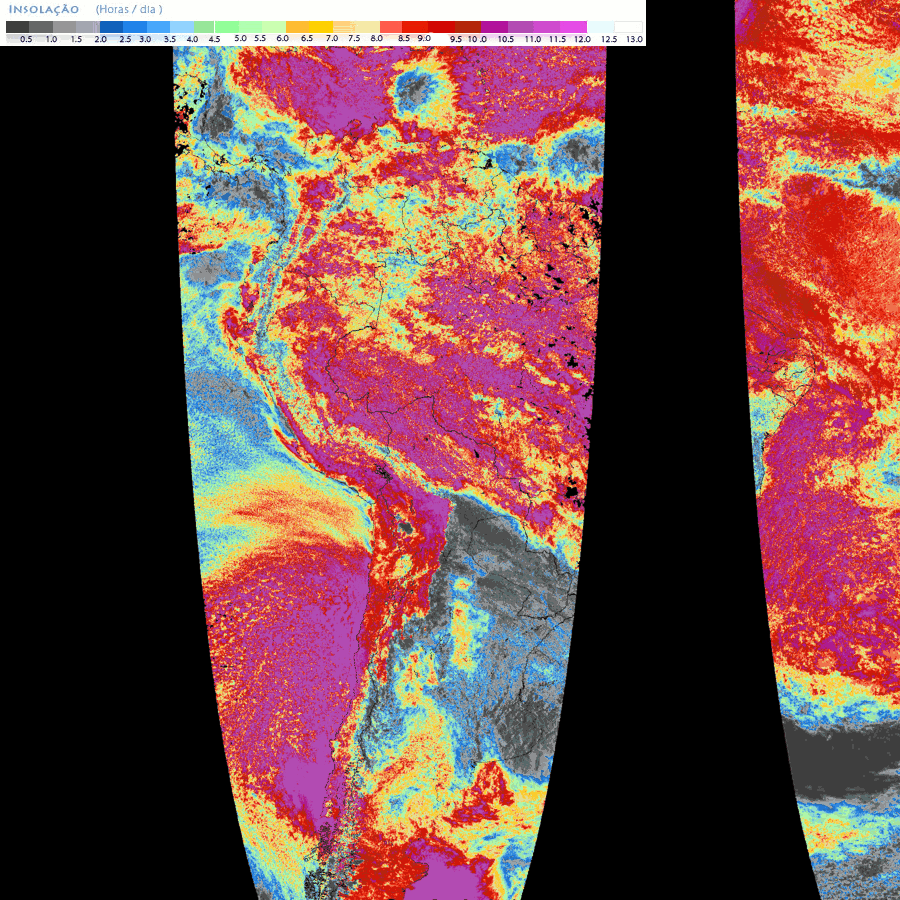Click the '4.0' legend value

coord(192,39)
